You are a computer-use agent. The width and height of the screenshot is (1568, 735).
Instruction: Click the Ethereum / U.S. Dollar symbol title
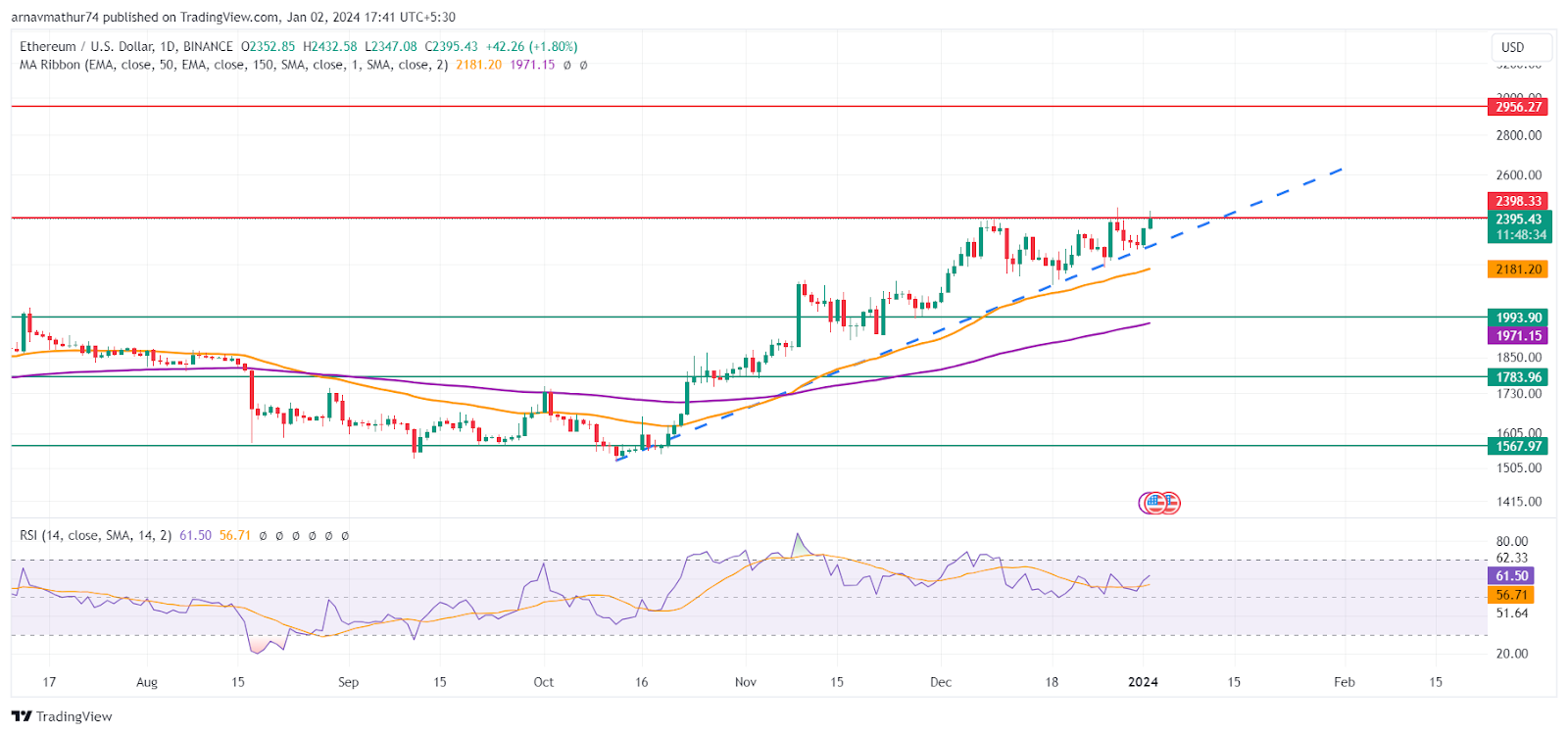pos(126,46)
